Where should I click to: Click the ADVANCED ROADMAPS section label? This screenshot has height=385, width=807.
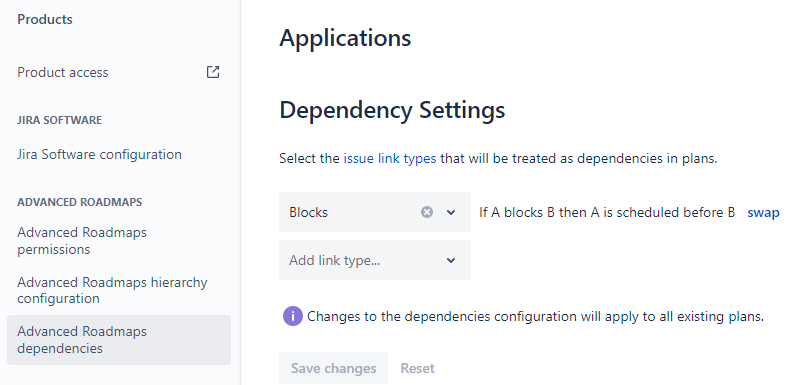(80, 202)
